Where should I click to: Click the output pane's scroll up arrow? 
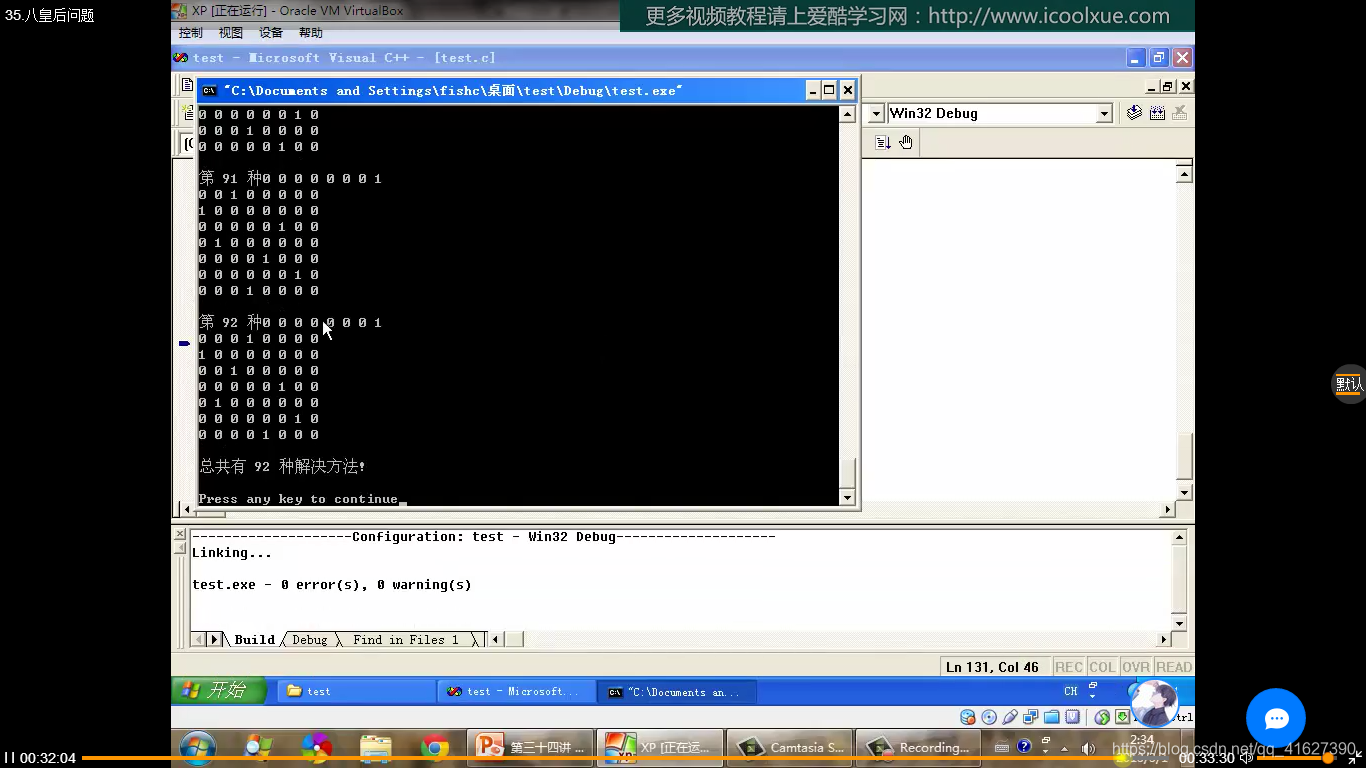(1179, 538)
